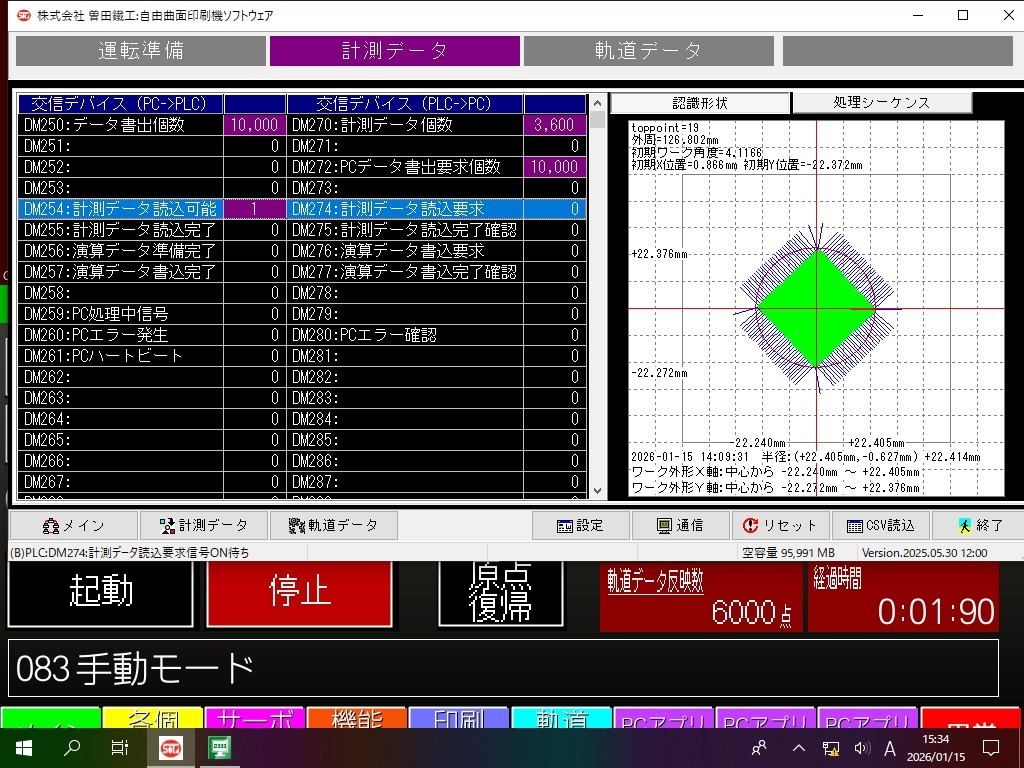1024x768 pixels.
Task: Click the 終了 exit button
Action: point(979,526)
